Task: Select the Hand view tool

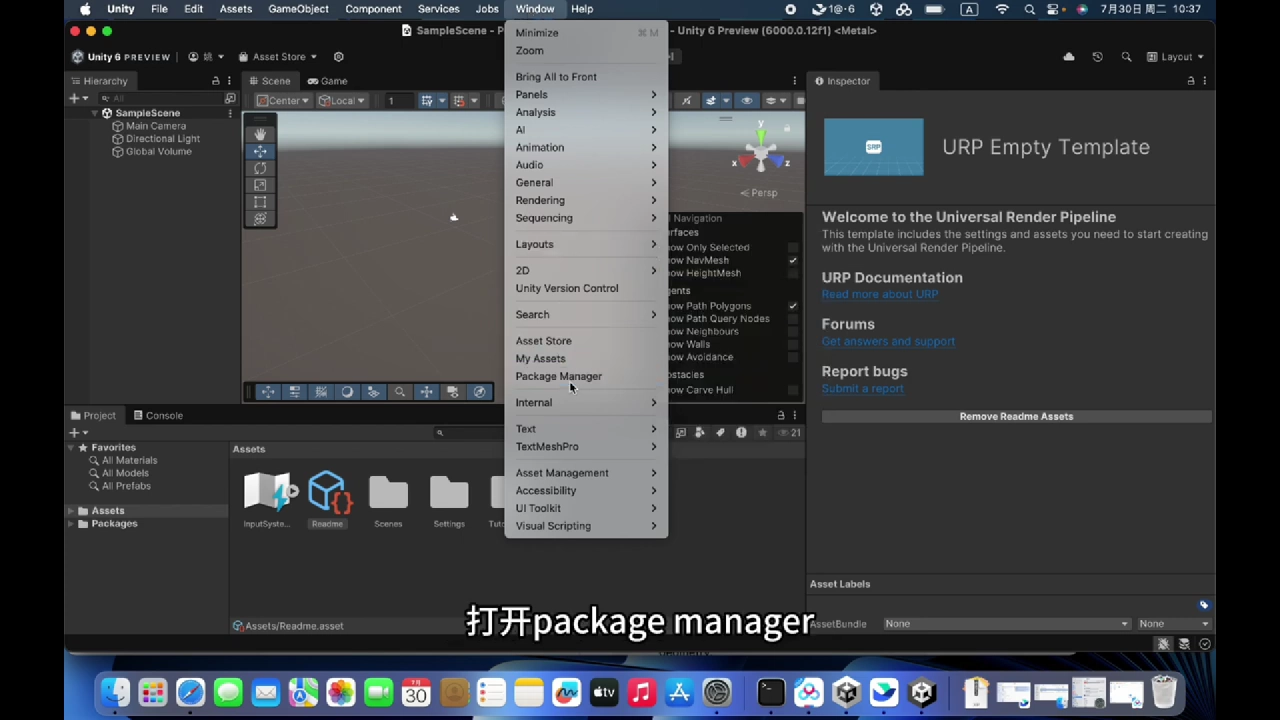Action: (x=260, y=134)
